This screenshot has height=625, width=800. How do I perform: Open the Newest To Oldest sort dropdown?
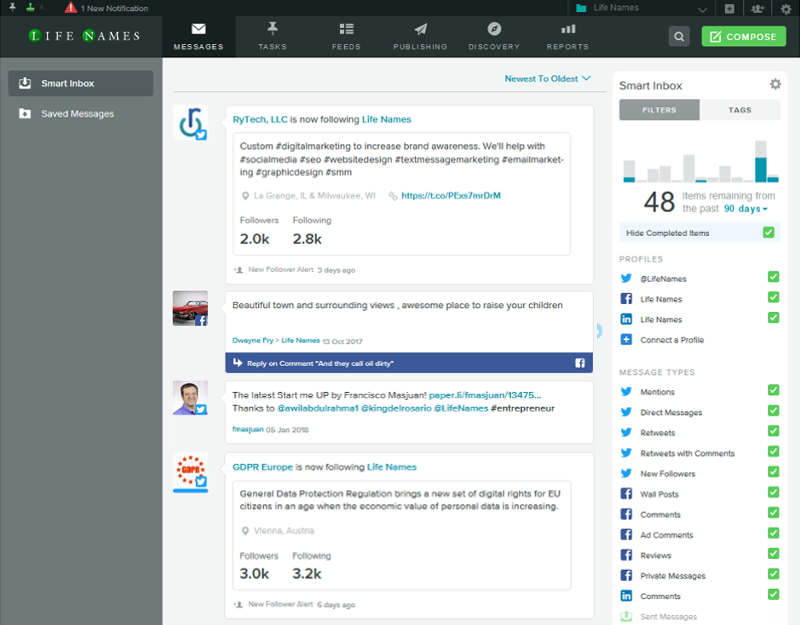point(547,78)
